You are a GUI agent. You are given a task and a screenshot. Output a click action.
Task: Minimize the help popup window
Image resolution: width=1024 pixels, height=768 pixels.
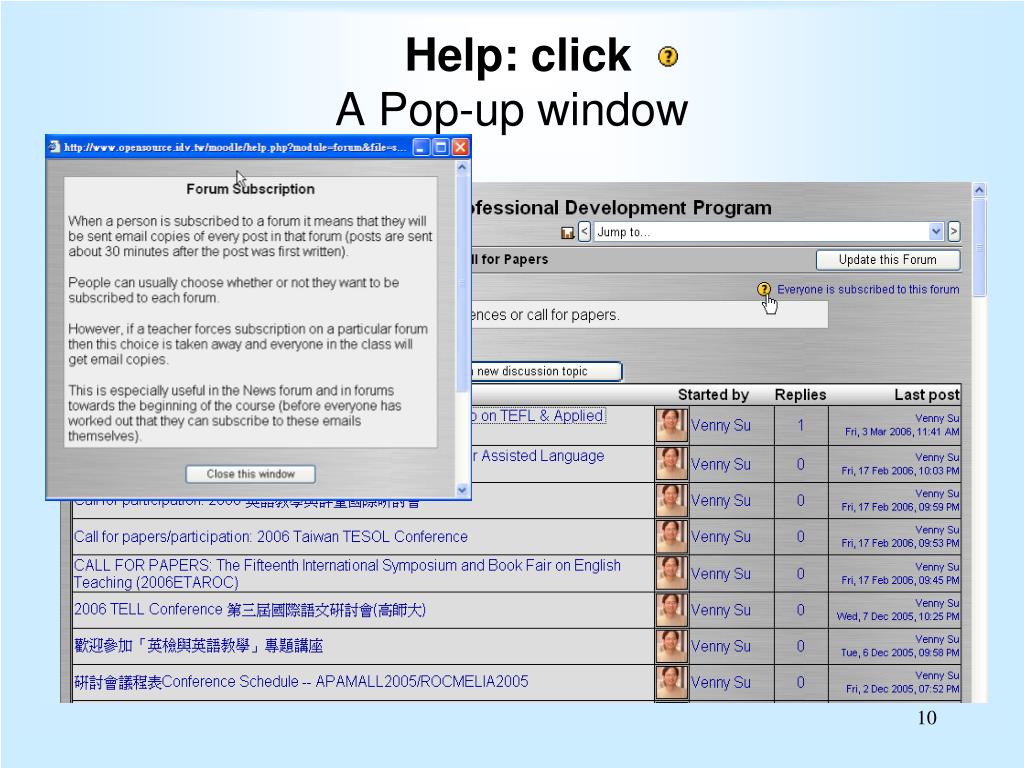(422, 147)
